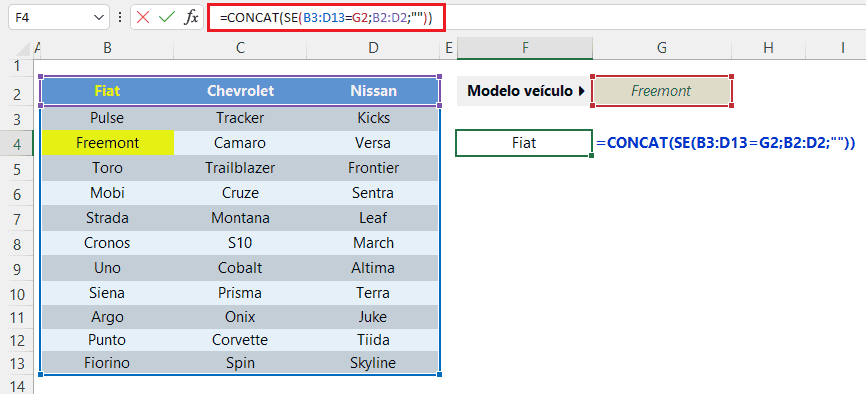
Task: Open the Name Box dropdown arrow
Action: (x=99, y=18)
